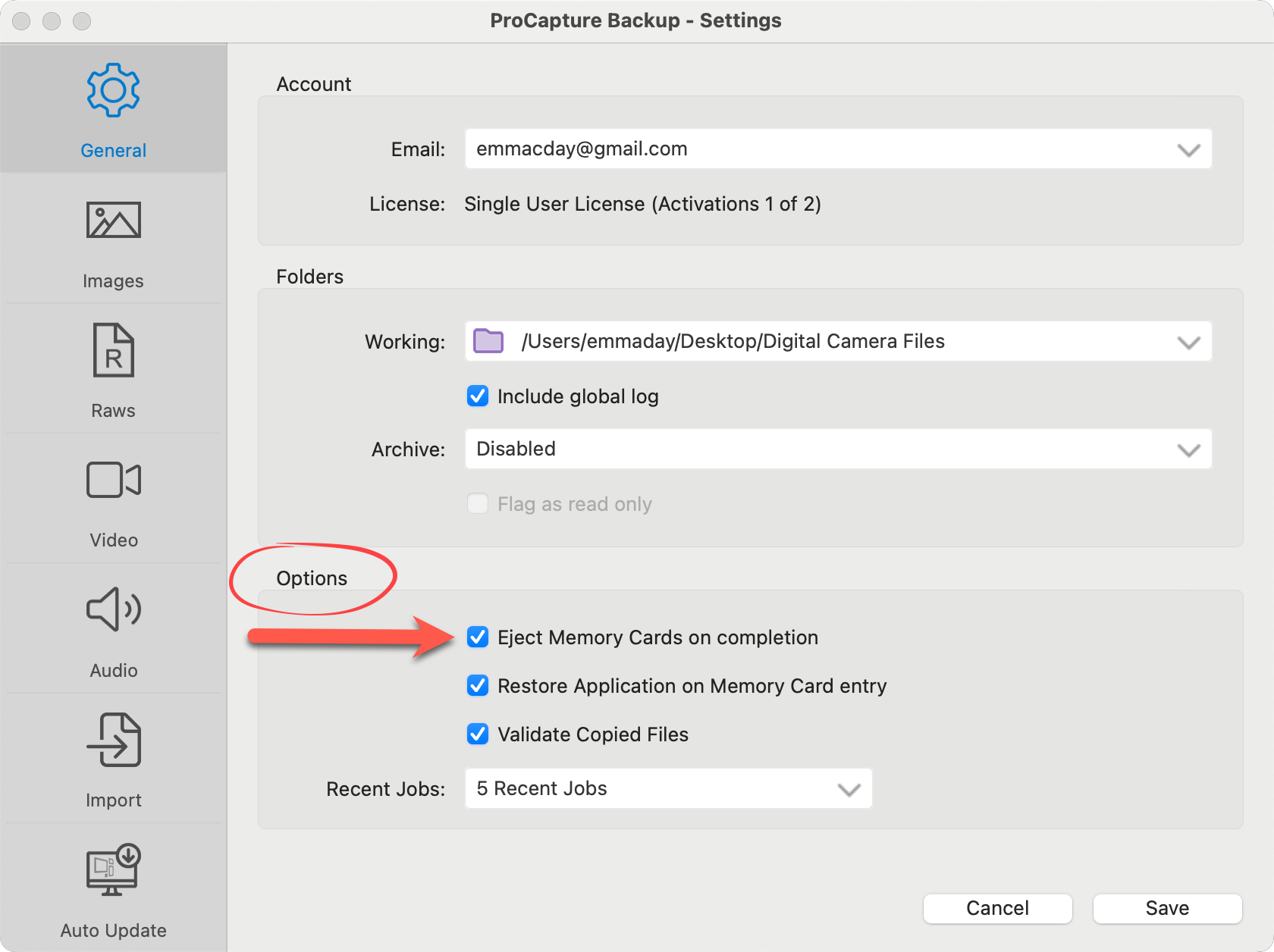Click the Auto Update label in sidebar

click(113, 931)
